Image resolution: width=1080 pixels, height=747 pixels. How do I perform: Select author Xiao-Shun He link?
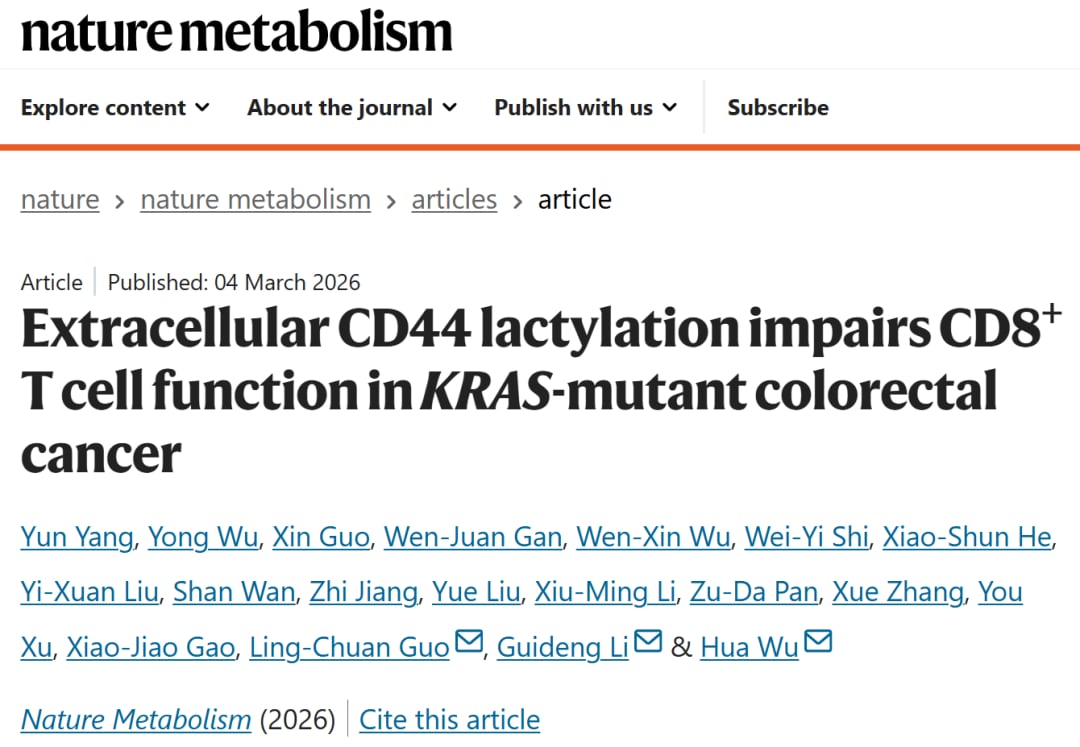click(967, 538)
